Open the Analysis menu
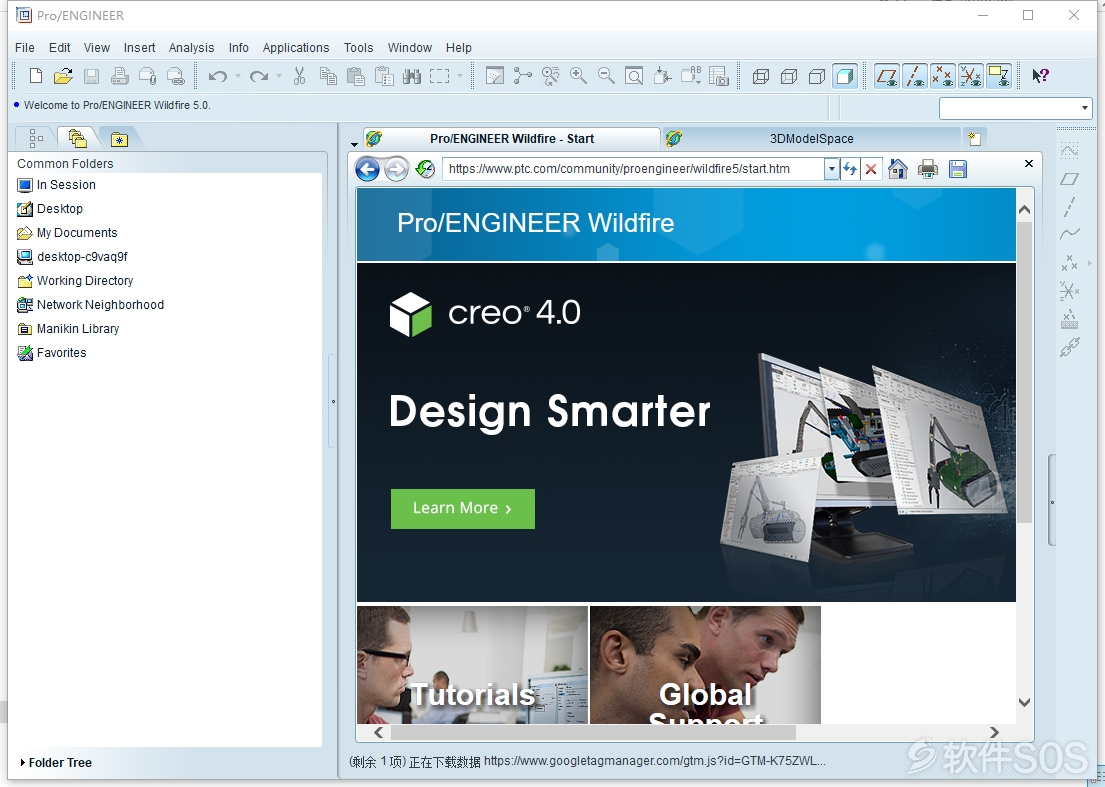The image size is (1105, 787). (x=191, y=47)
